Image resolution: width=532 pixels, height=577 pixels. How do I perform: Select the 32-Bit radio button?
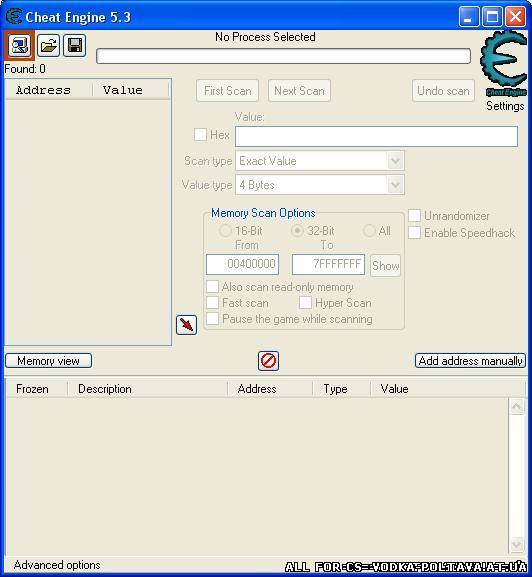coord(297,231)
